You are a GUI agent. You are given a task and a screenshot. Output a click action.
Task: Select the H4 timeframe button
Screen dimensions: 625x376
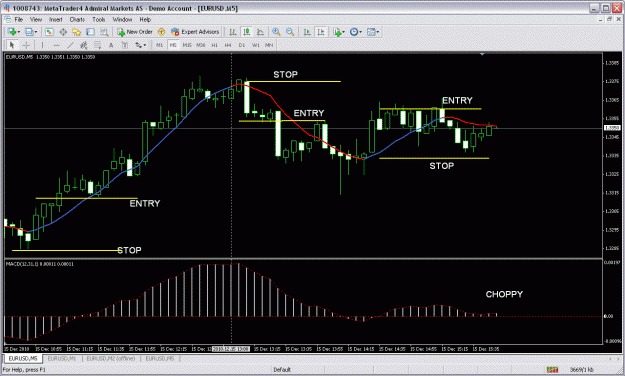click(228, 45)
